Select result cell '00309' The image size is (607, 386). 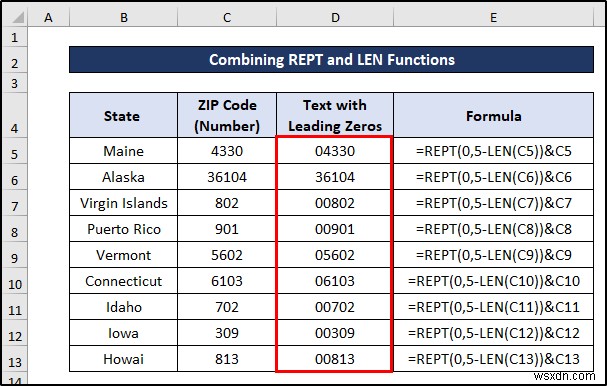(335, 333)
